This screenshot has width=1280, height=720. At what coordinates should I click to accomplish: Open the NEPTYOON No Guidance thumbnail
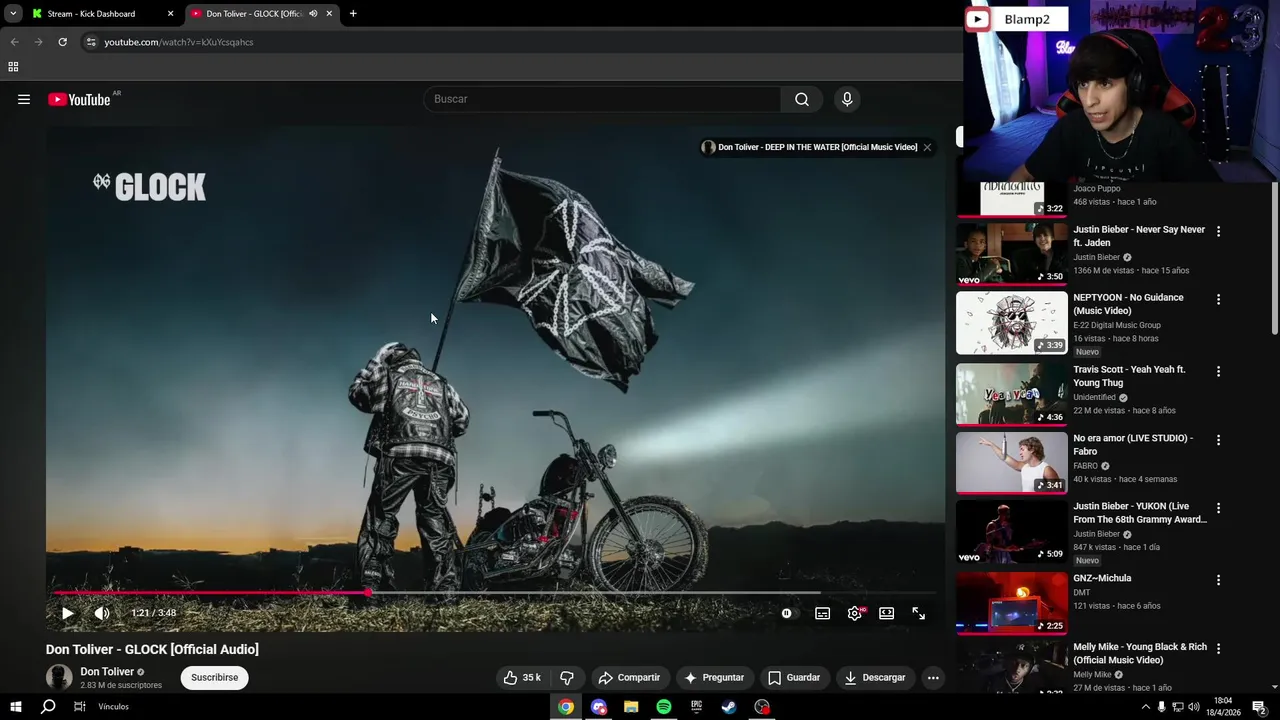tap(1011, 323)
